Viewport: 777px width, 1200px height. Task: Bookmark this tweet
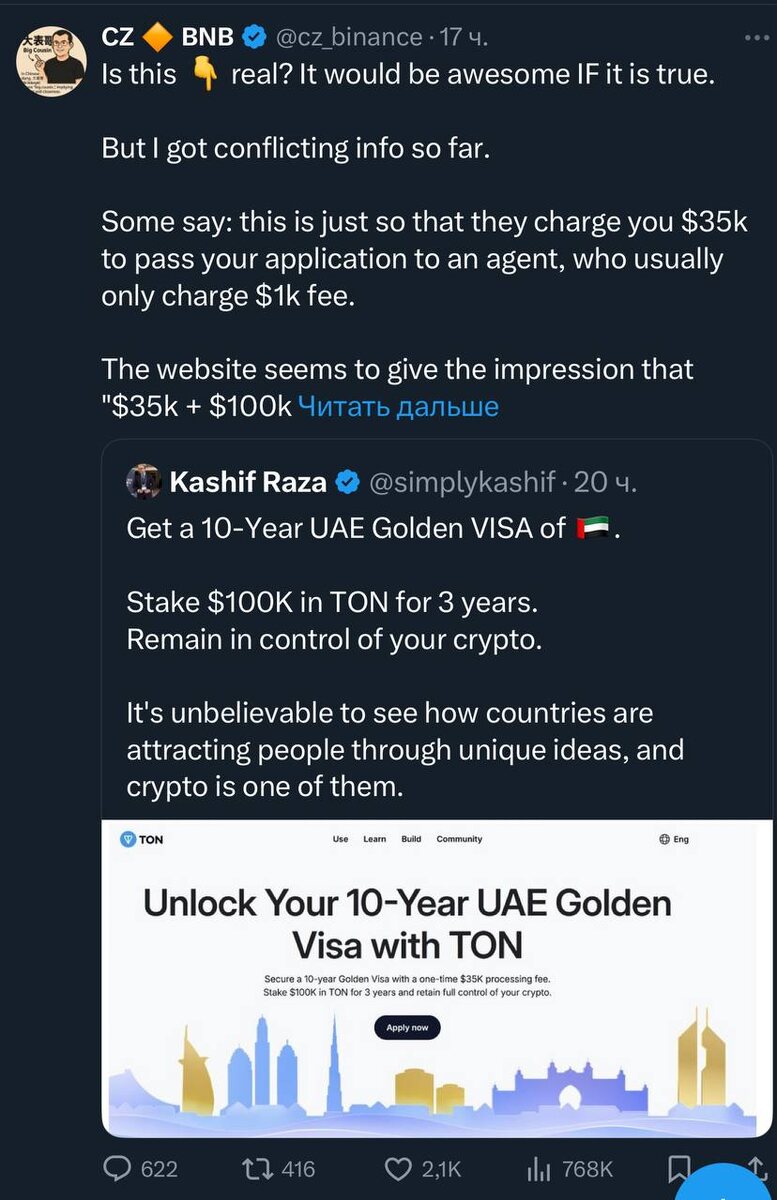[x=679, y=1168]
